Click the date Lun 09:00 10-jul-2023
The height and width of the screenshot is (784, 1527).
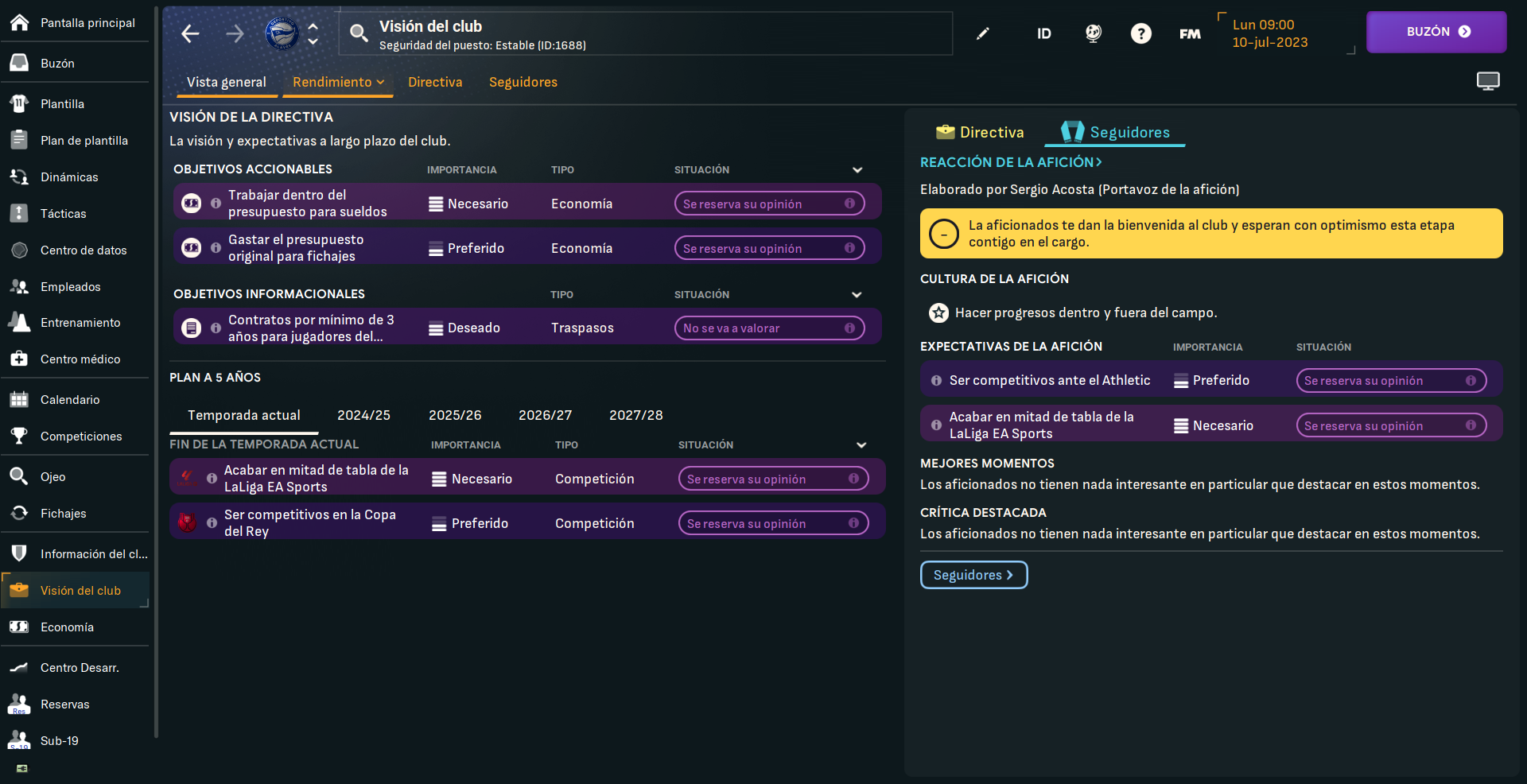(1269, 33)
